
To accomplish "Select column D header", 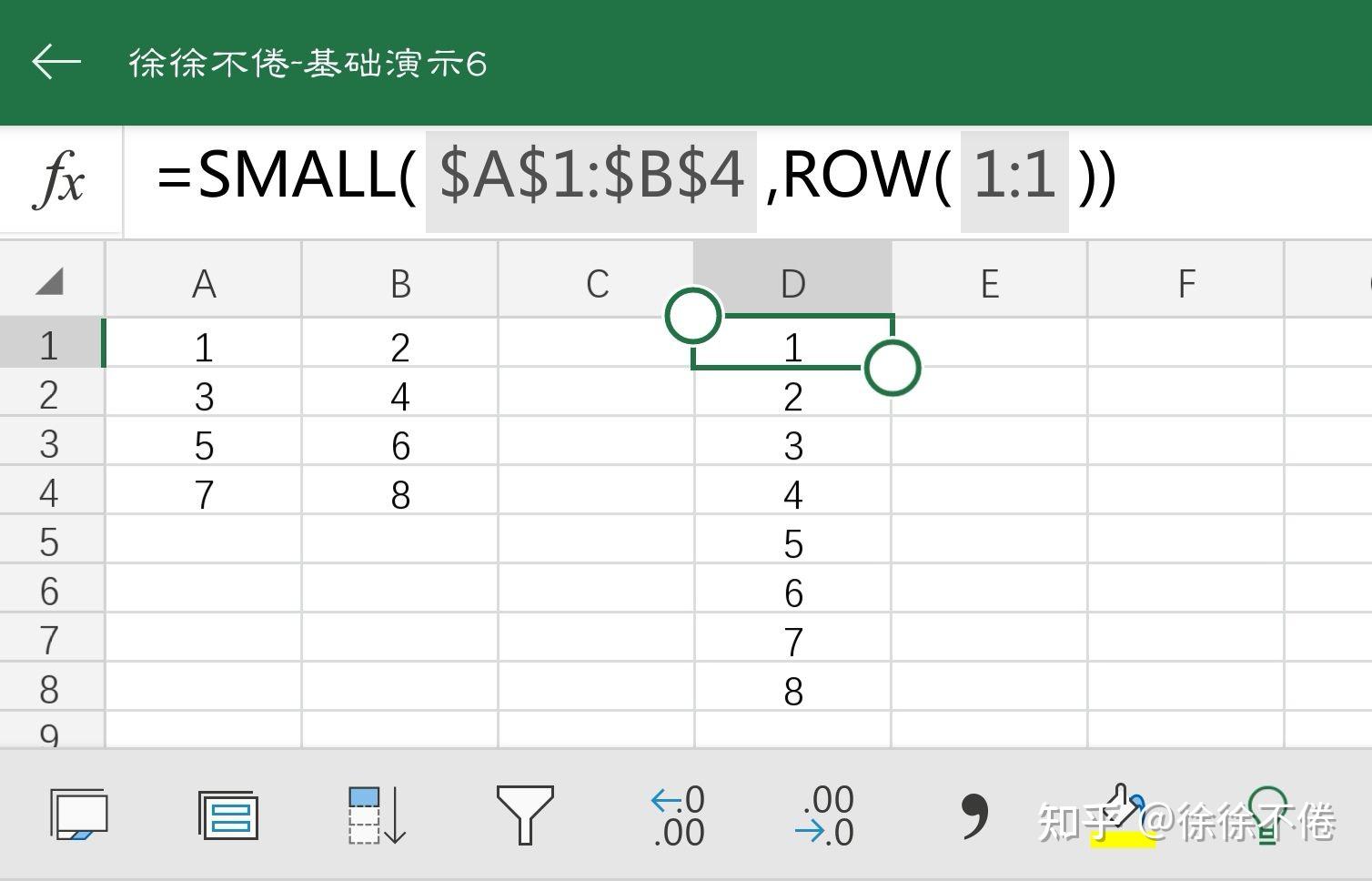I will [793, 281].
